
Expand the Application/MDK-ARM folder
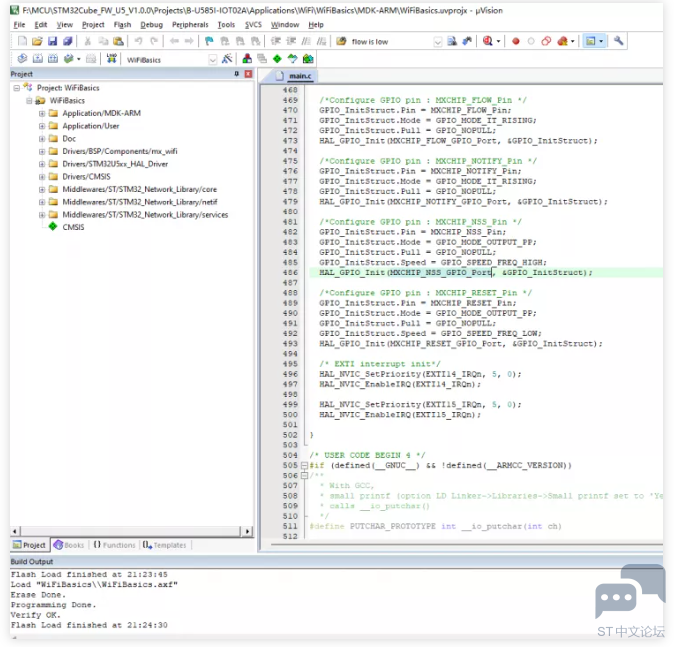[x=42, y=113]
